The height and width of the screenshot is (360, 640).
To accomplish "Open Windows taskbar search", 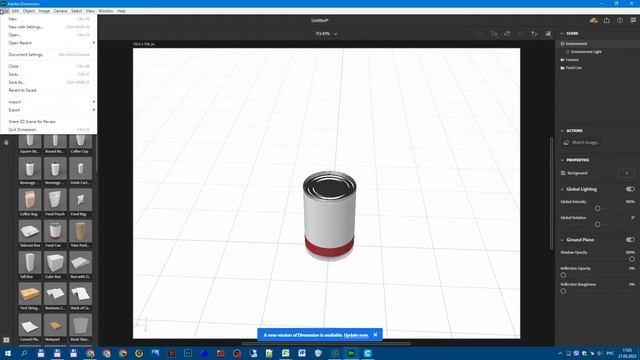I will click(24, 353).
